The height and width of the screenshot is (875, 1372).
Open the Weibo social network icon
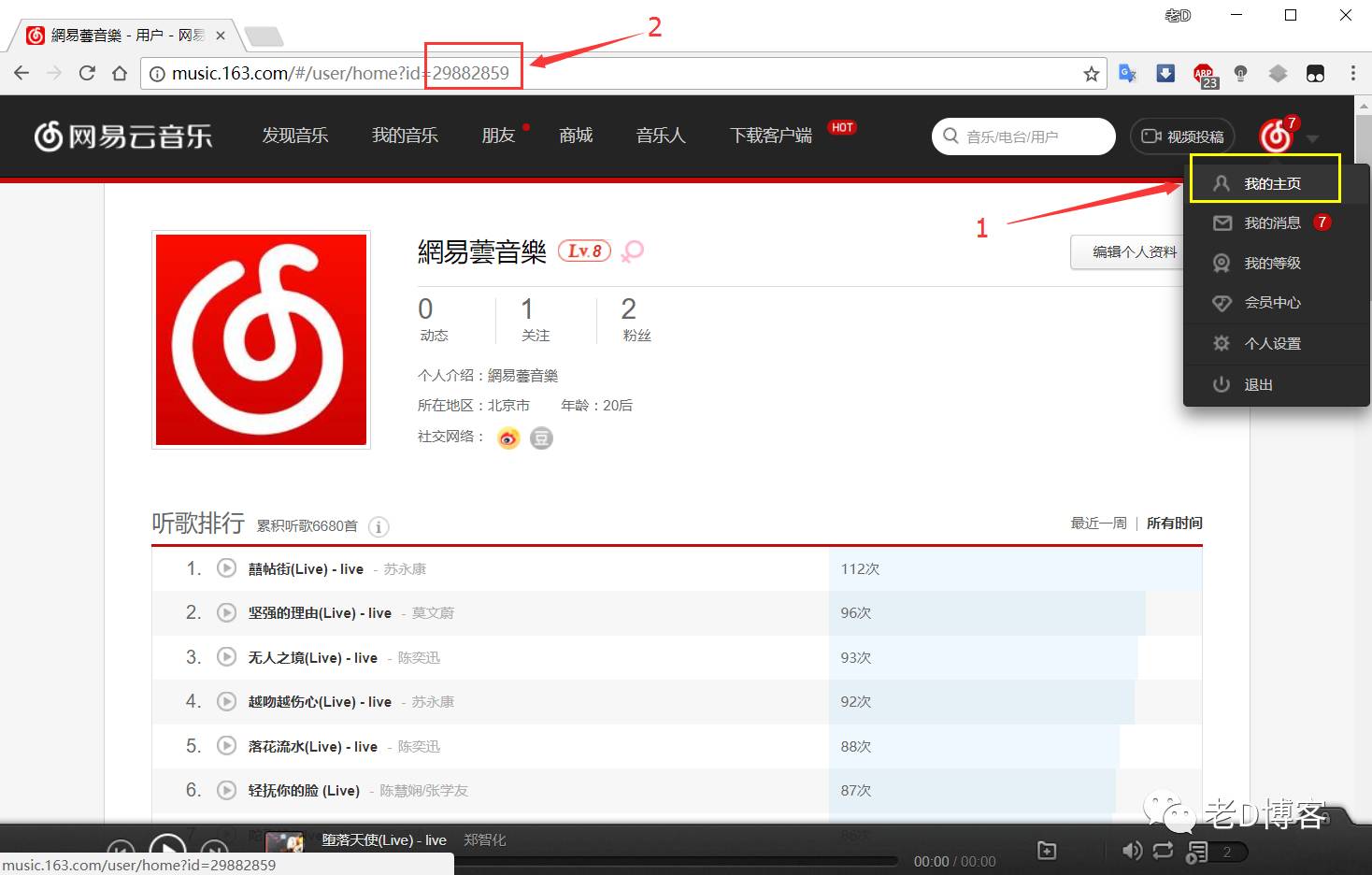coord(508,437)
